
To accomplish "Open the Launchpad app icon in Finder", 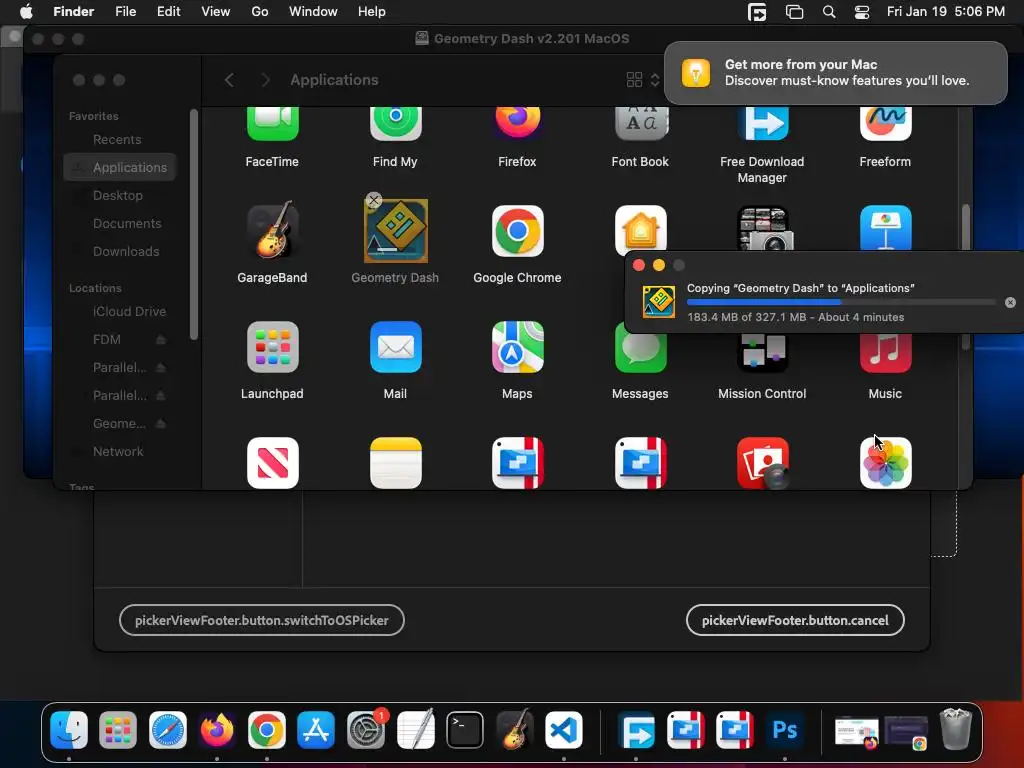I will pyautogui.click(x=272, y=347).
